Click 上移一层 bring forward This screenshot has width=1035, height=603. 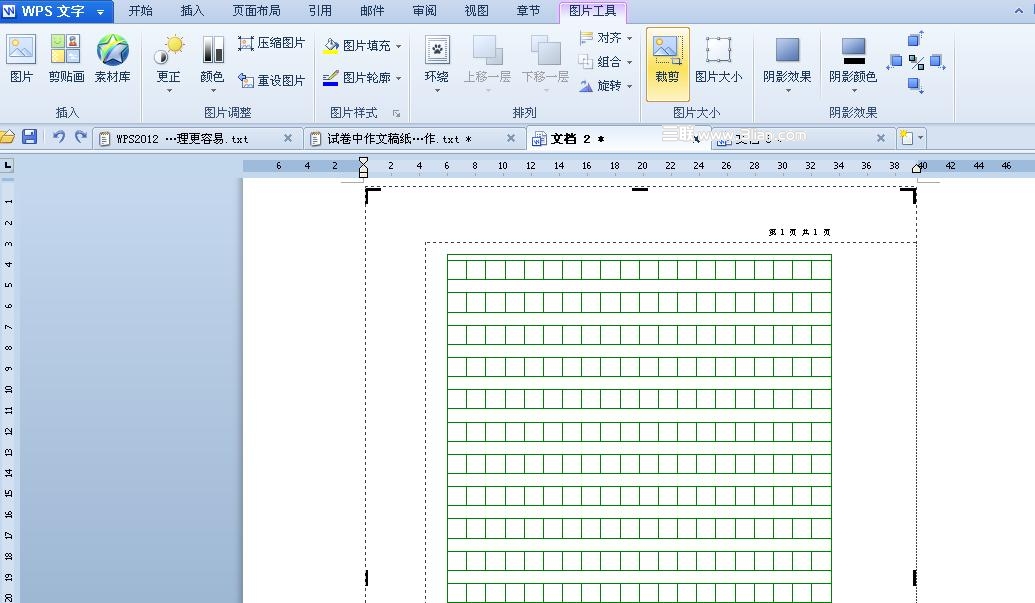tap(487, 63)
